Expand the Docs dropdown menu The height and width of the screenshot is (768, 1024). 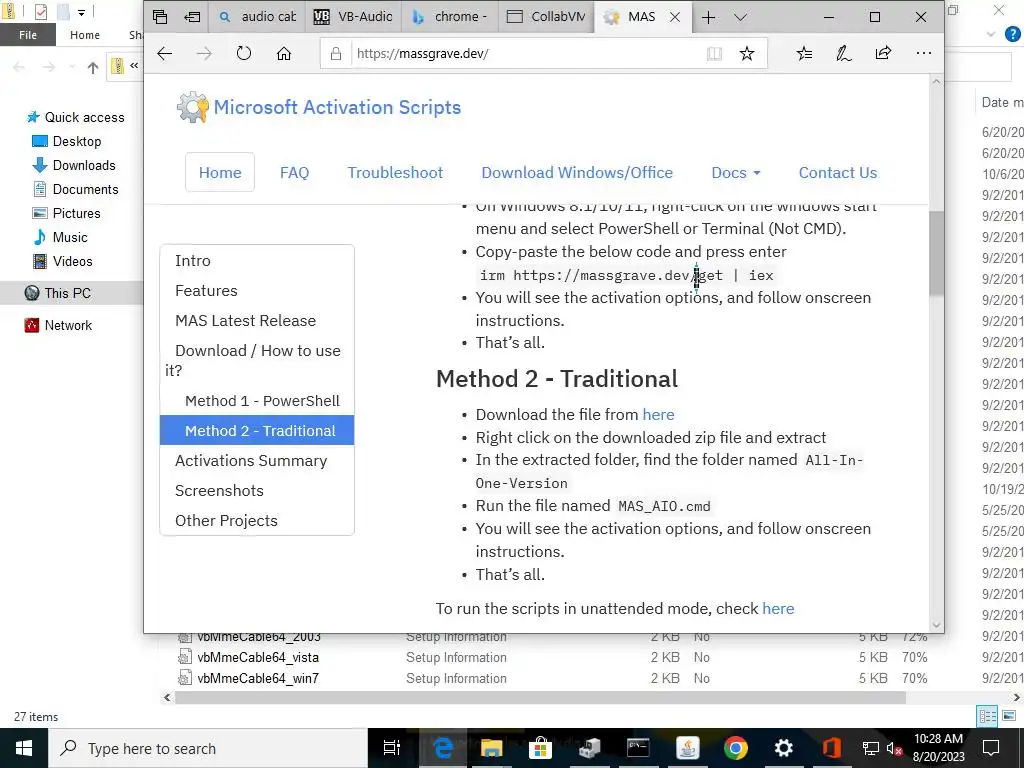coord(736,172)
